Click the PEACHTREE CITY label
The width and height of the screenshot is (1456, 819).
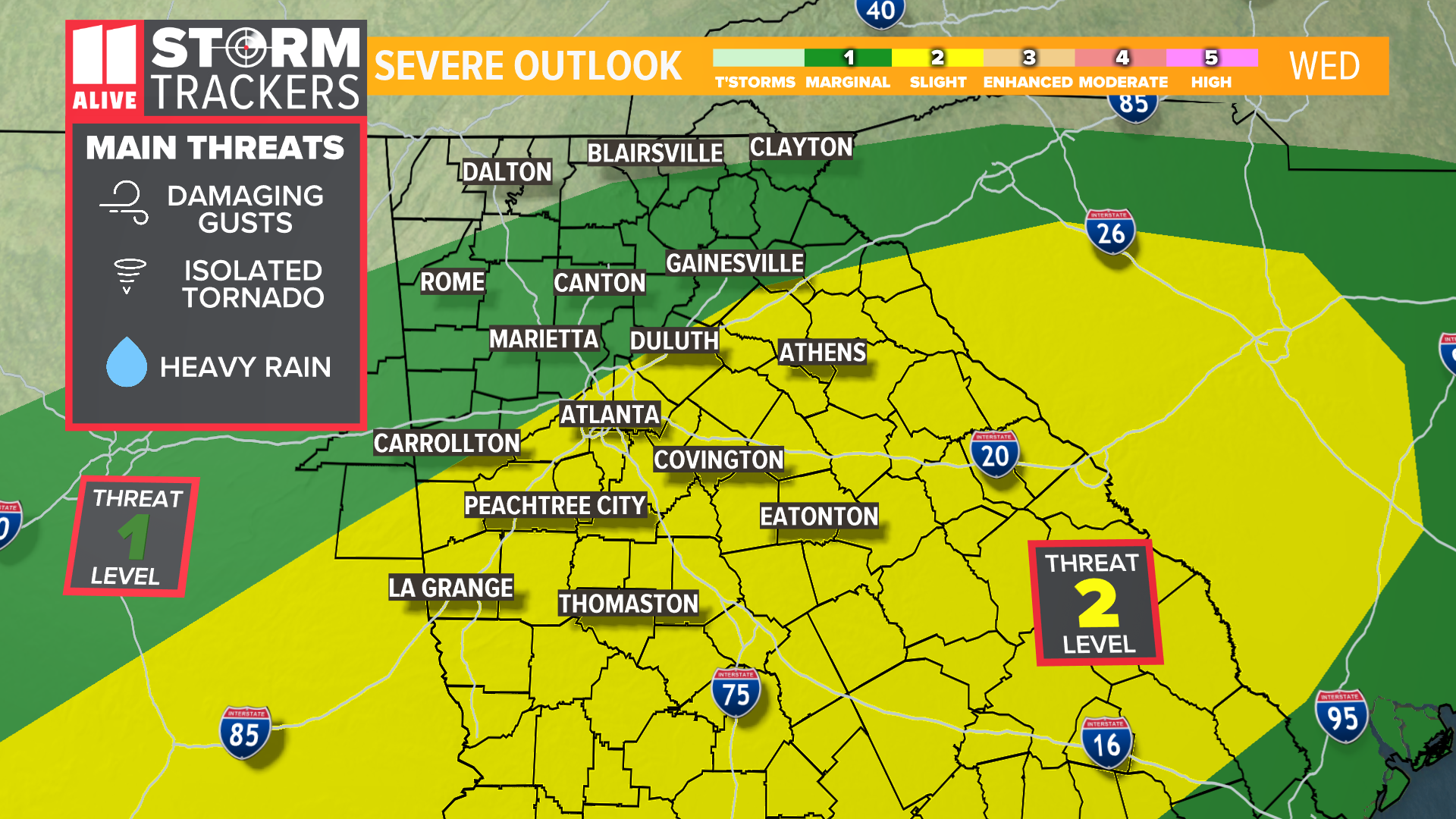(555, 505)
